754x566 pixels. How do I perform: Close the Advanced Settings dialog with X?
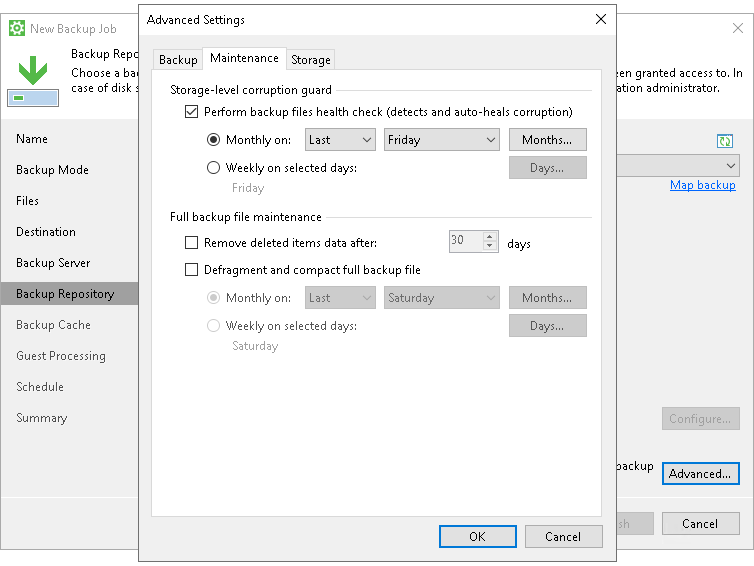tap(600, 19)
